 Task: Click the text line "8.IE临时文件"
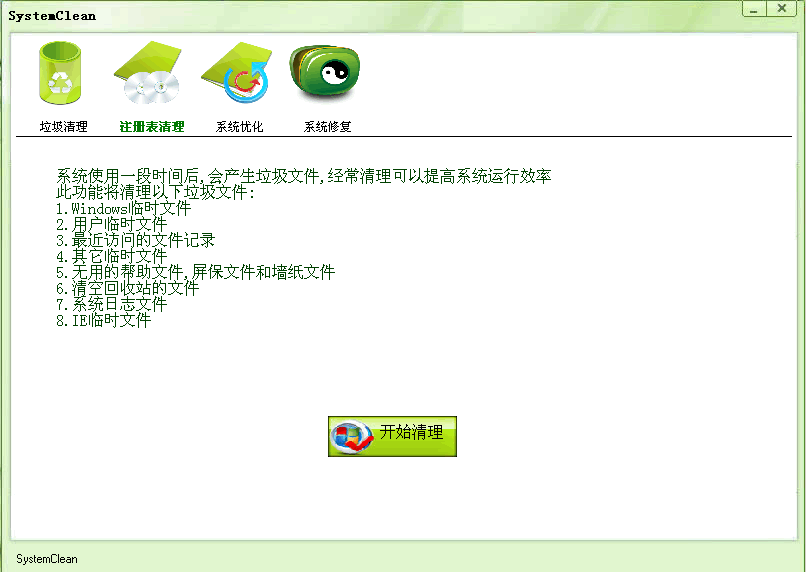tap(103, 320)
